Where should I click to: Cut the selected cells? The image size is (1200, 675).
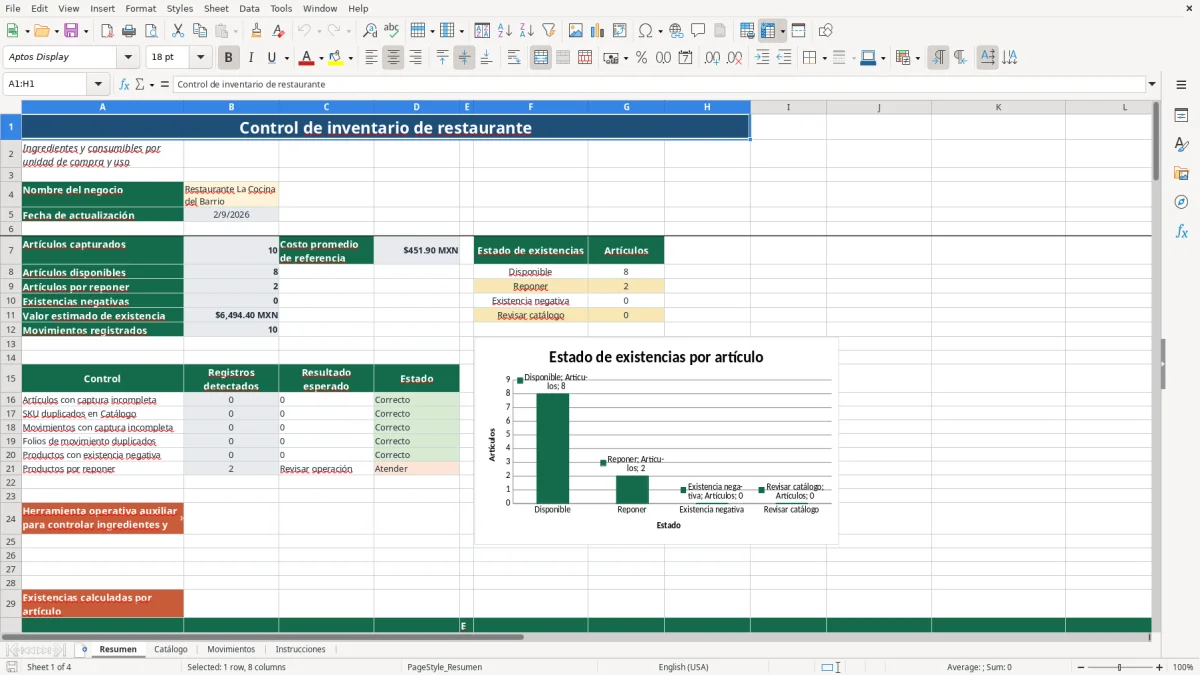[x=177, y=31]
